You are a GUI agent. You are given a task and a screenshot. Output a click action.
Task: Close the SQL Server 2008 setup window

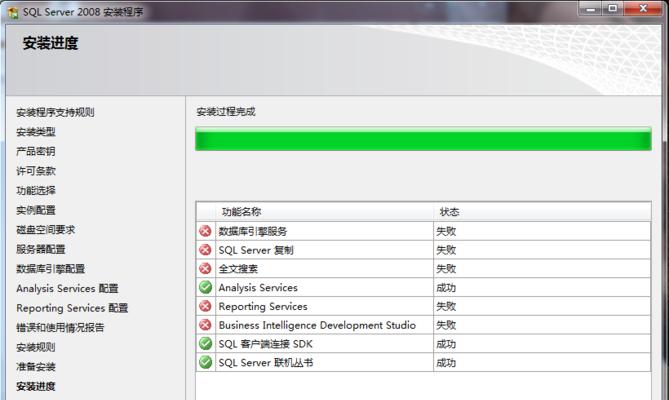pos(643,9)
